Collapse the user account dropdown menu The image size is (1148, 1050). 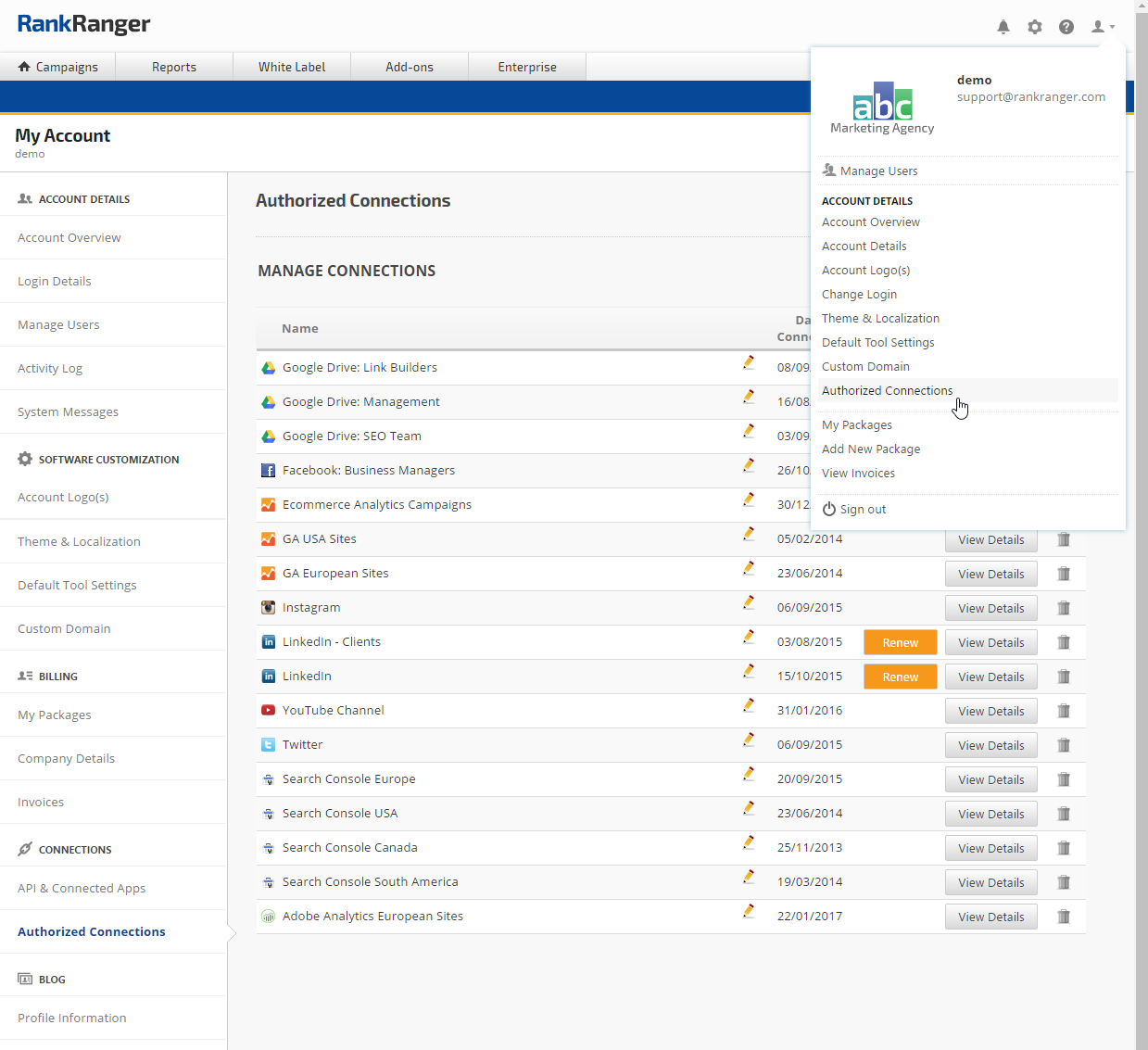[x=1103, y=27]
